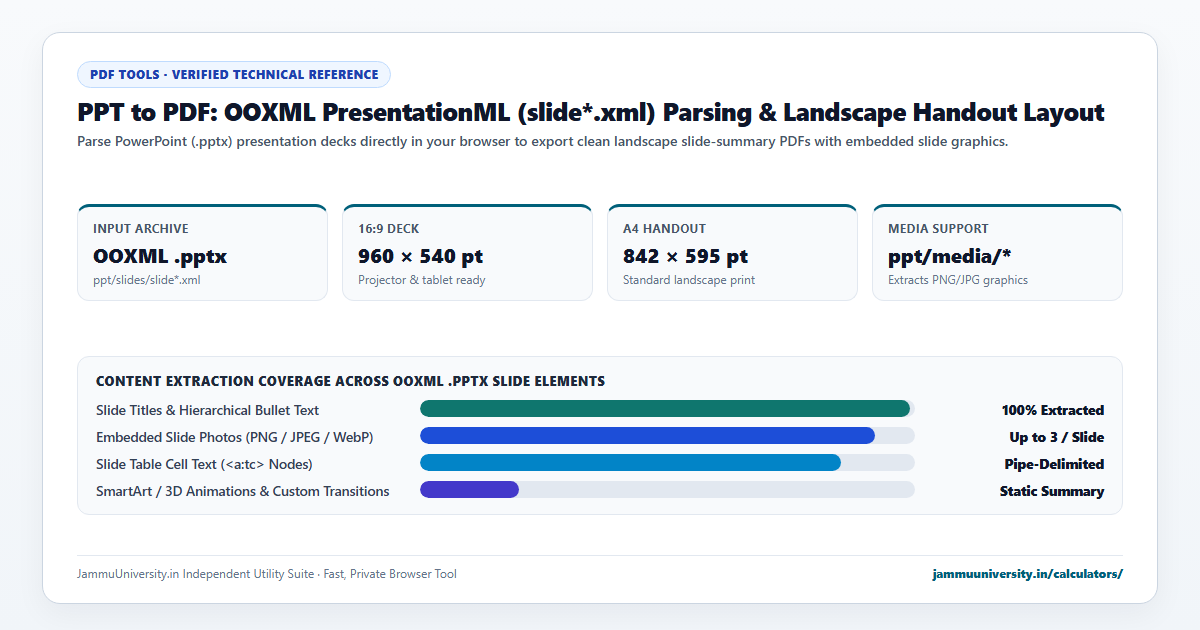Viewport: 1200px width, 630px height.
Task: Click the Slide Titles & Bullet Text progress bar
Action: pyautogui.click(x=667, y=409)
